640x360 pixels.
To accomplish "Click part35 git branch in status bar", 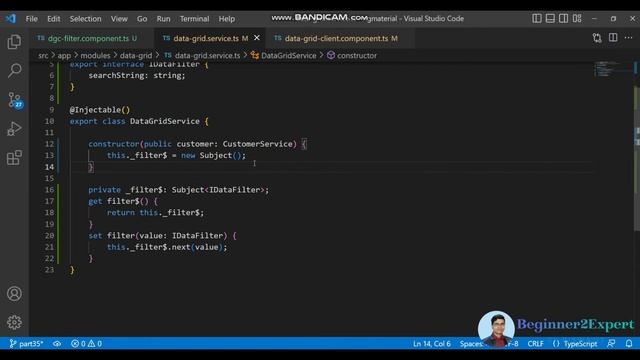I will (26, 344).
